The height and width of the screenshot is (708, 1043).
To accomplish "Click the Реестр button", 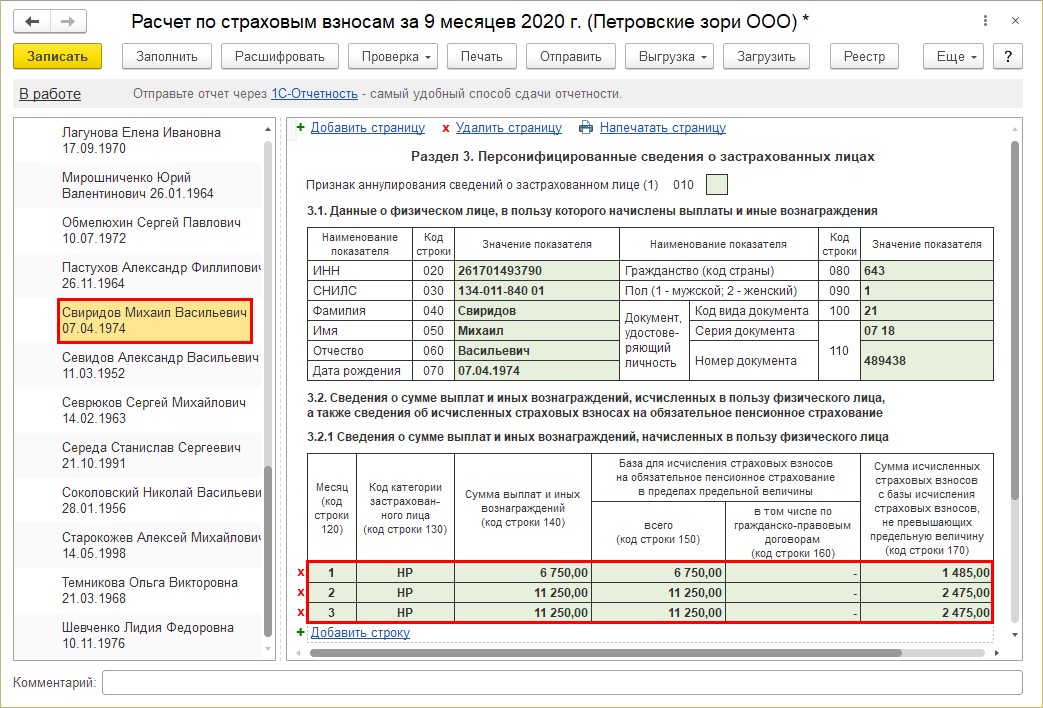I will point(864,57).
